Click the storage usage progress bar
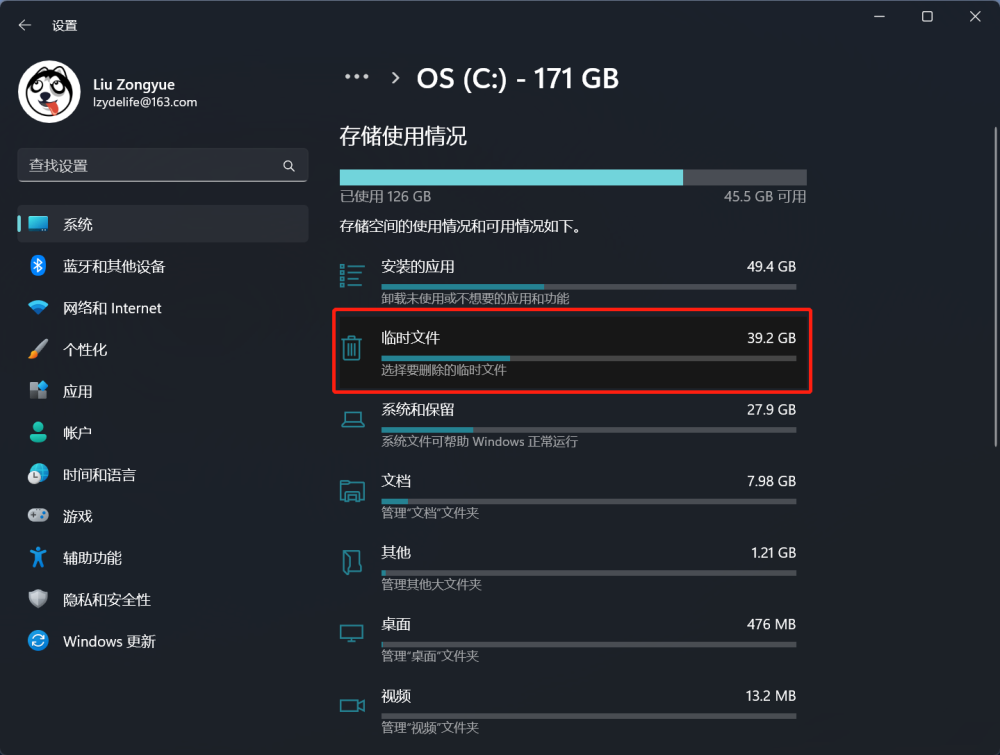This screenshot has width=1000, height=755. click(572, 177)
